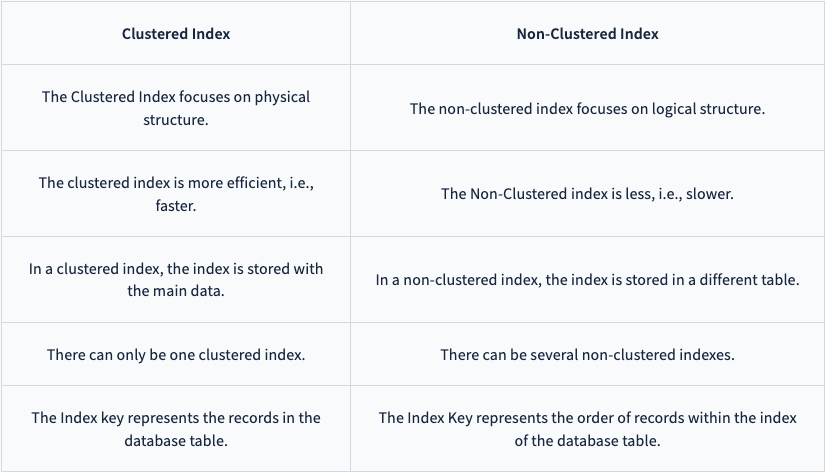Click the word 'structure.' under Clustered Index
The height and width of the screenshot is (472, 825).
(x=176, y=119)
